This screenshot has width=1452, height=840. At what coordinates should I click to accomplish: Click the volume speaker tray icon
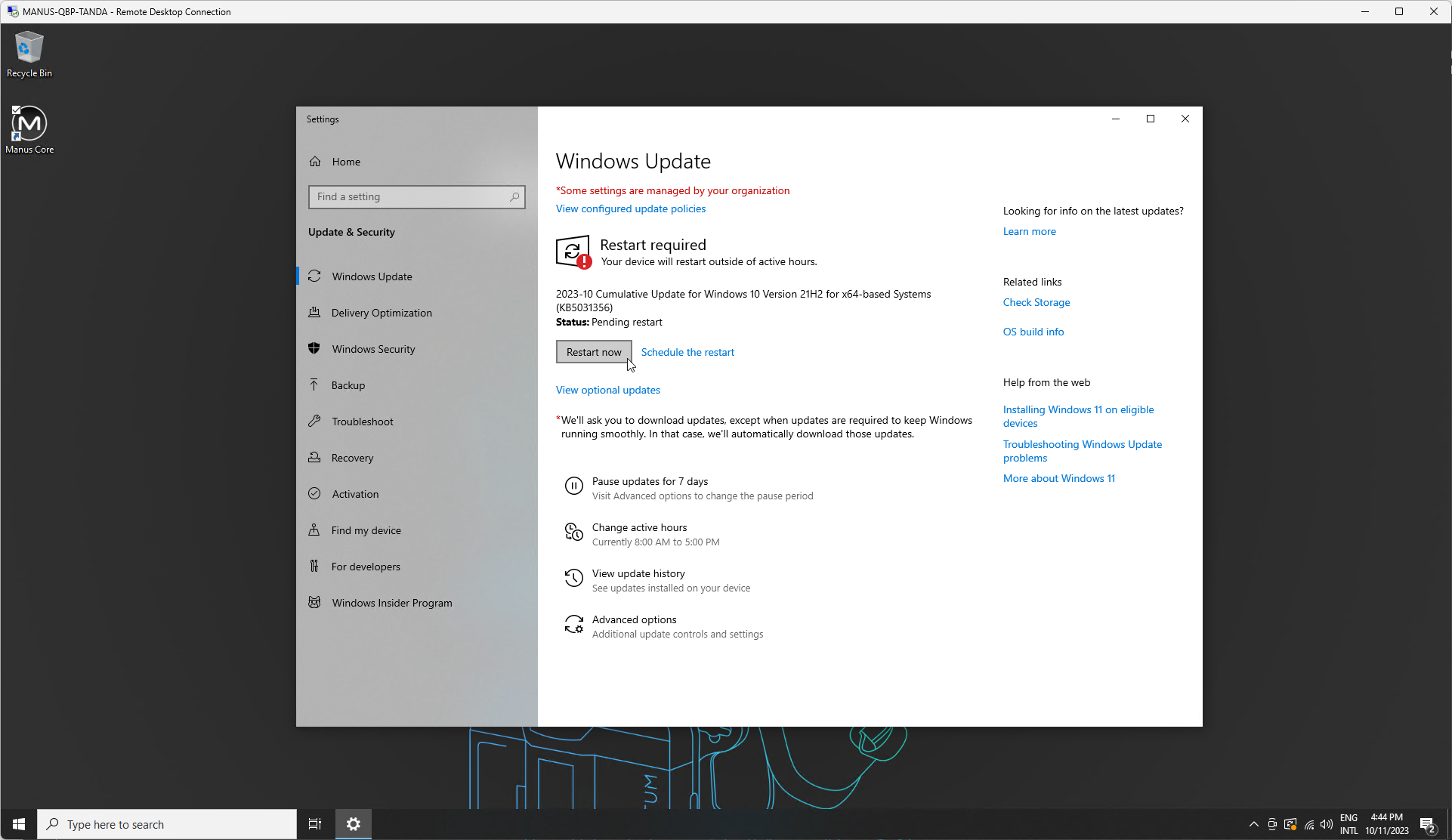point(1326,824)
